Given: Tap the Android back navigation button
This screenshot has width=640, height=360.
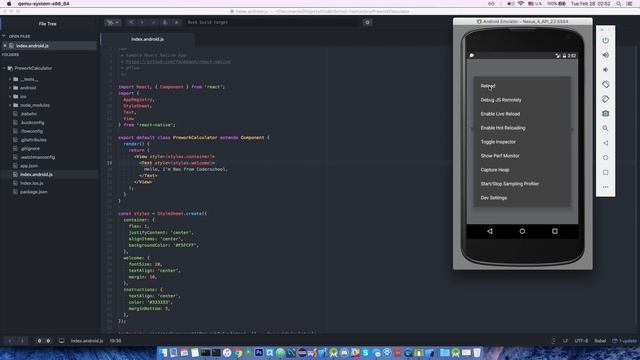Looking at the screenshot, I should click(490, 231).
